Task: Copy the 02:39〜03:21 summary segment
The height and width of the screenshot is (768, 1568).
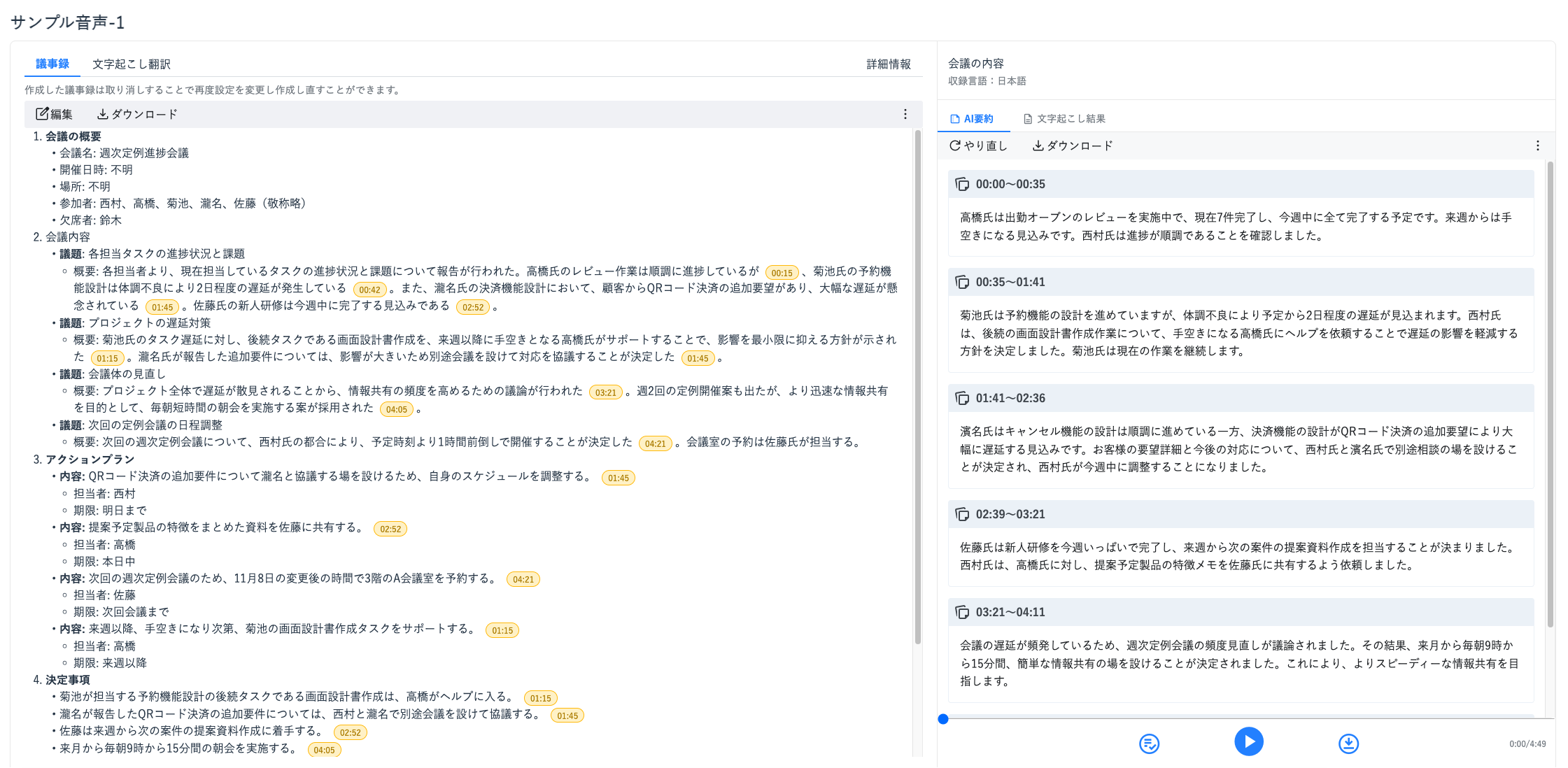Action: tap(962, 514)
